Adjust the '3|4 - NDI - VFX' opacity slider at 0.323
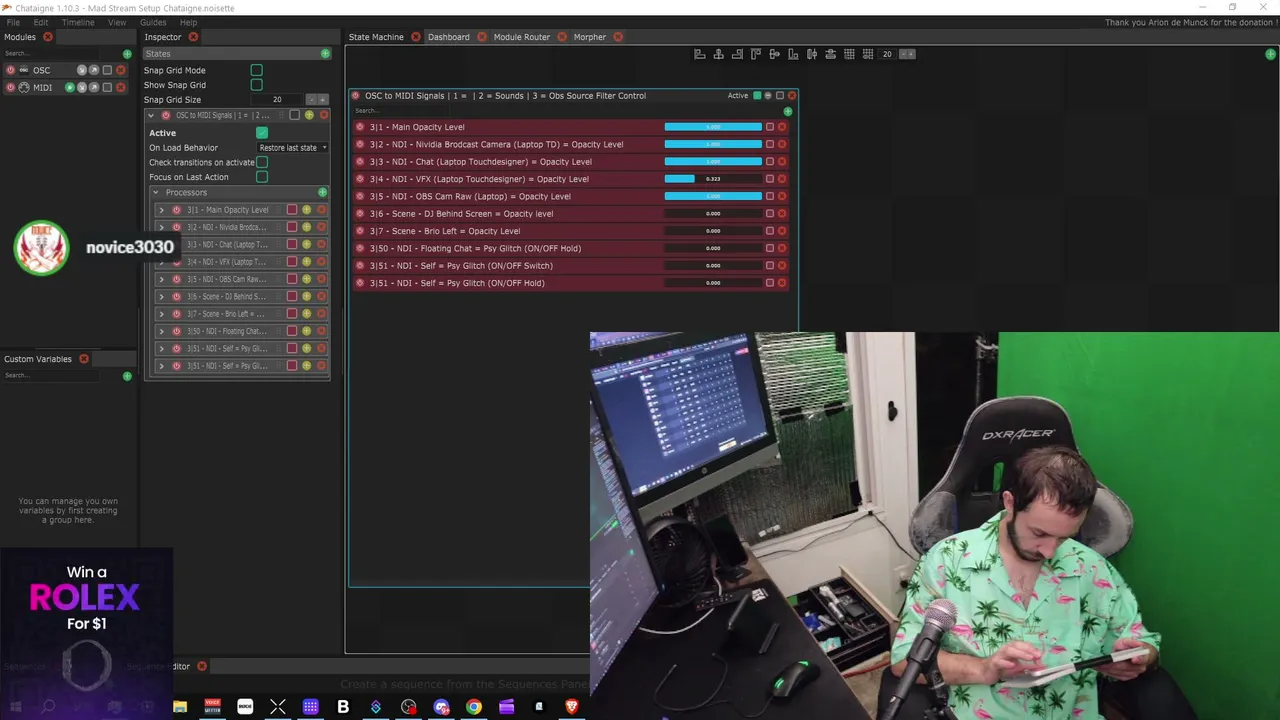 point(713,179)
